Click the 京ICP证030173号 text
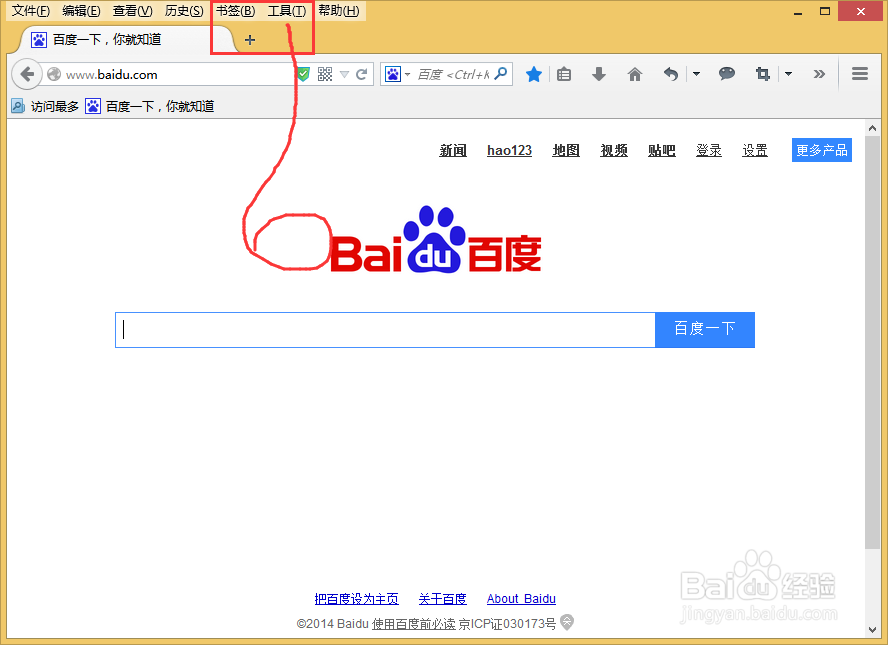 (x=507, y=623)
